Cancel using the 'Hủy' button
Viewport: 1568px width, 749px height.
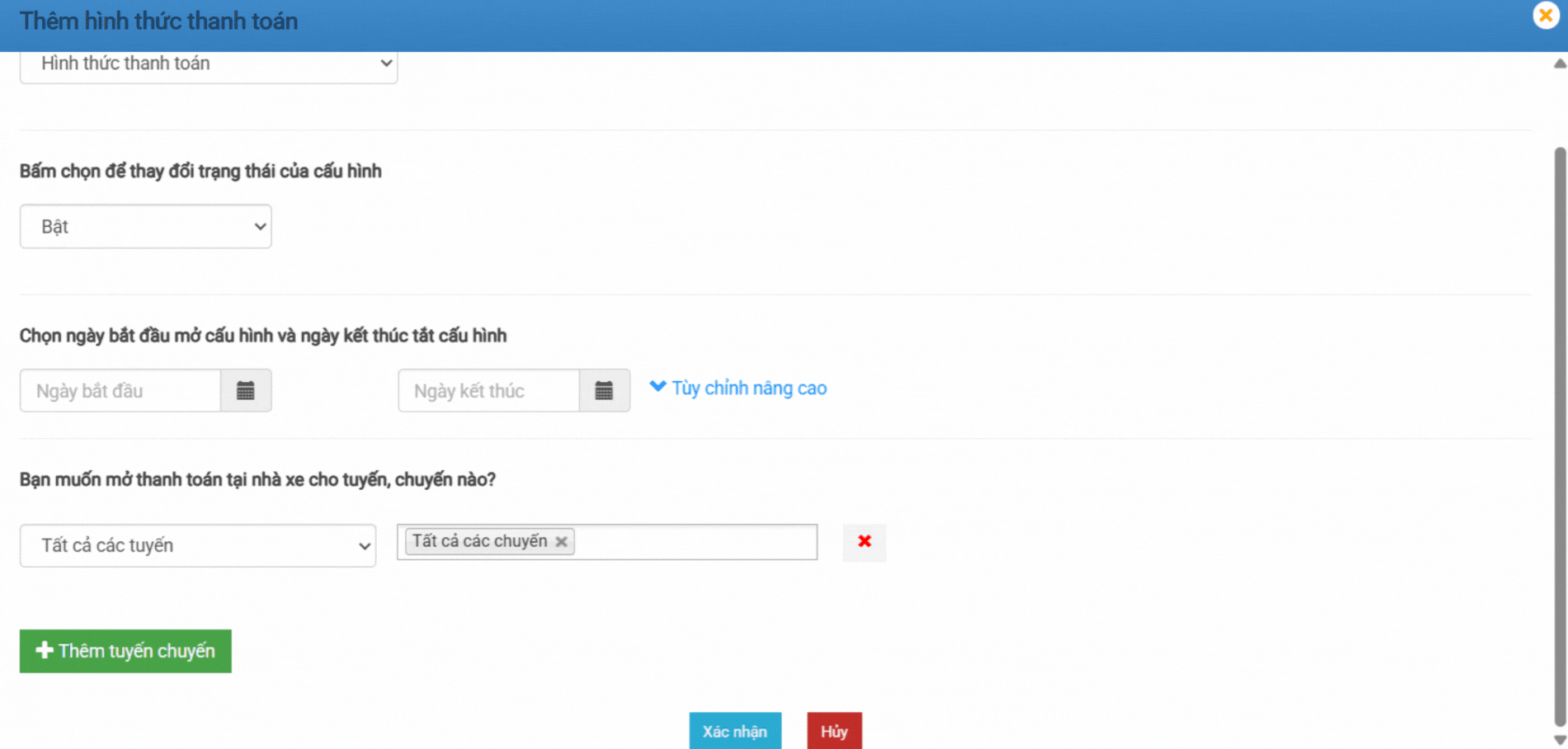click(834, 732)
